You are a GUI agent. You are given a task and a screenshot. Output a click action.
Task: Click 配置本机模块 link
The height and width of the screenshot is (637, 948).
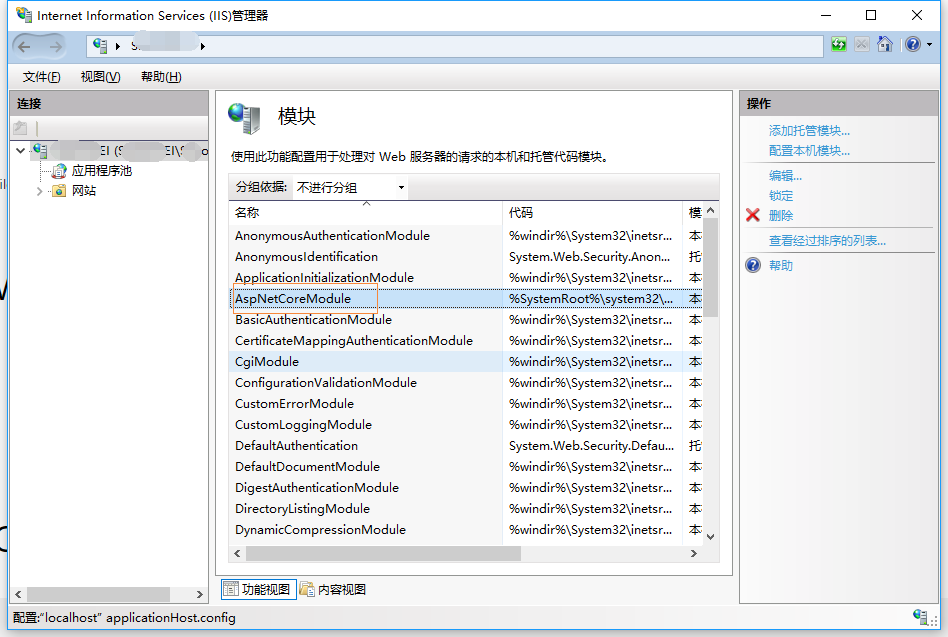pos(809,151)
